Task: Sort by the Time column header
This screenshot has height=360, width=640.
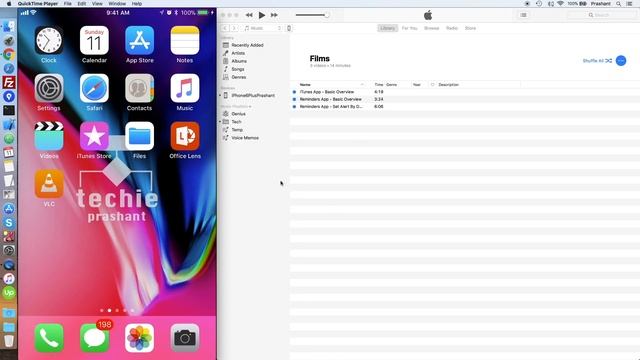Action: (x=379, y=85)
